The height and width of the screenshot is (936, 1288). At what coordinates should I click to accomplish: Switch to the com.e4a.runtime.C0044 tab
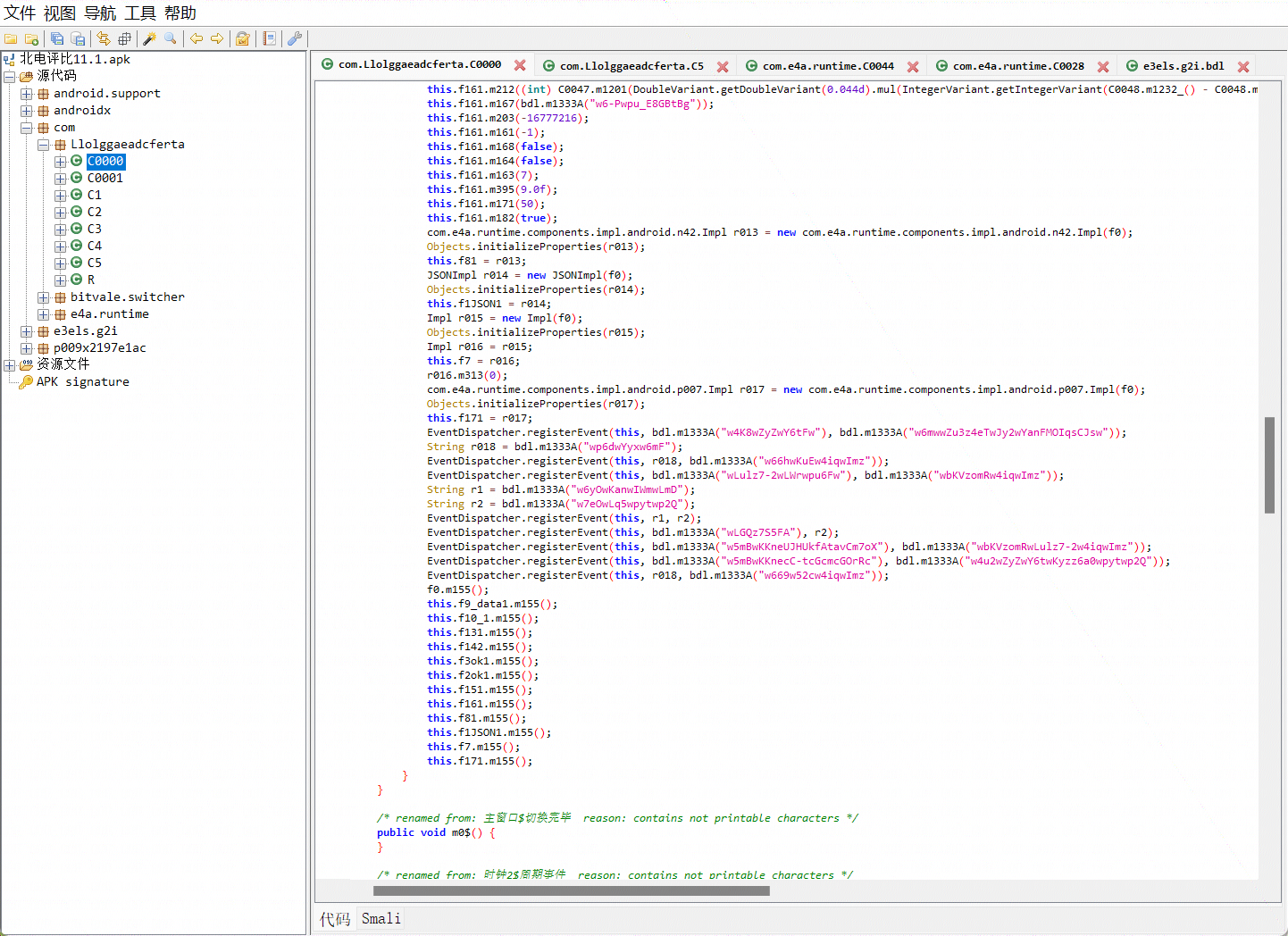828,66
